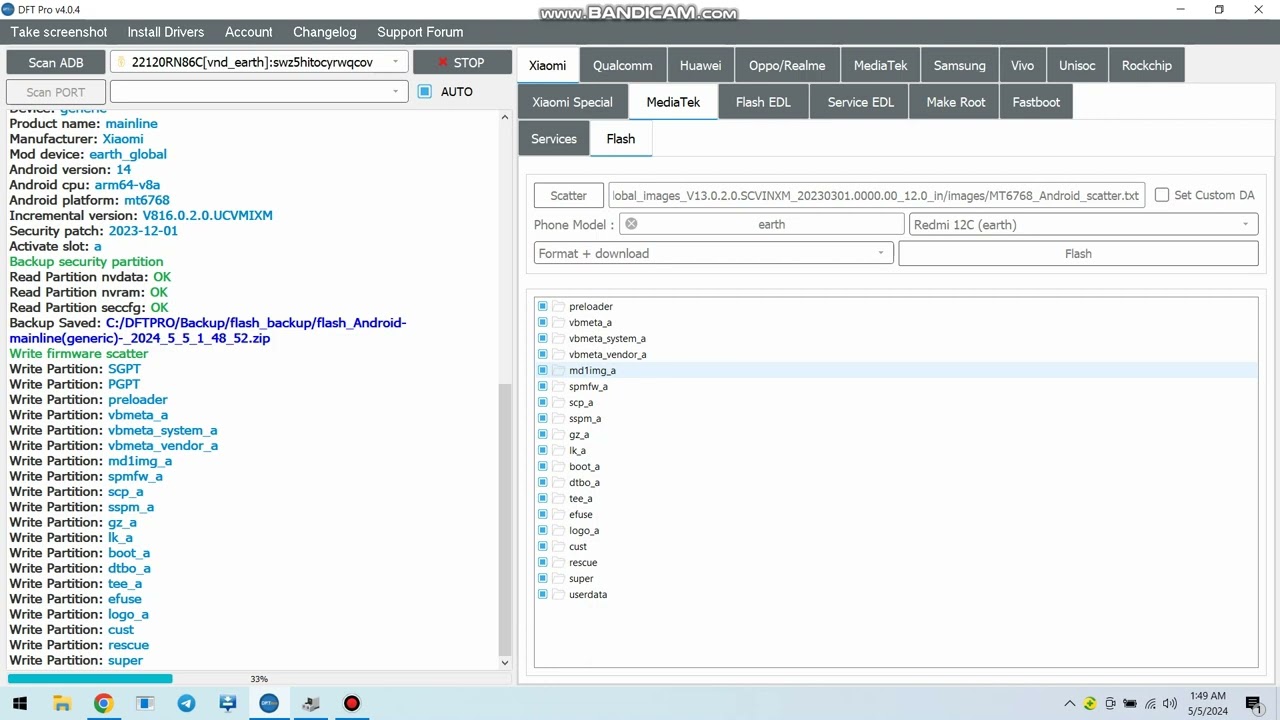
Task: Open the Format + download mode dropdown
Action: pyautogui.click(x=713, y=253)
